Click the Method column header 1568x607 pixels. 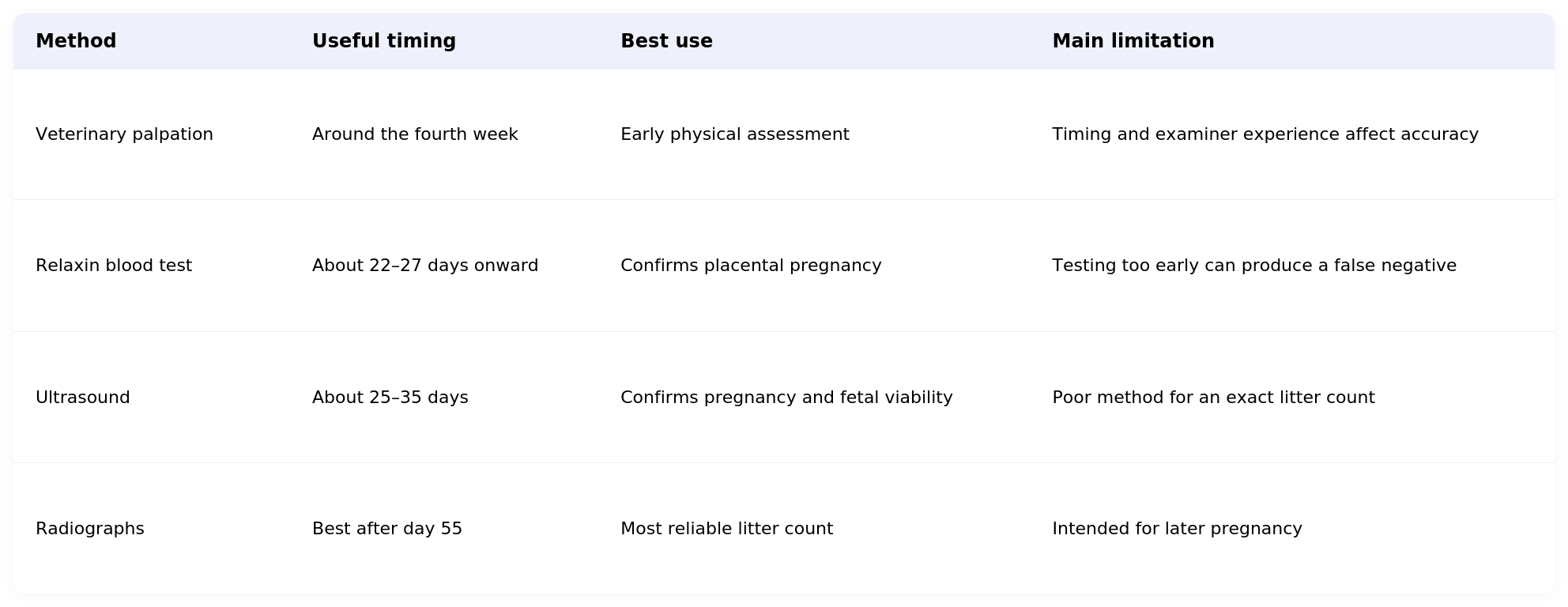pyautogui.click(x=76, y=41)
